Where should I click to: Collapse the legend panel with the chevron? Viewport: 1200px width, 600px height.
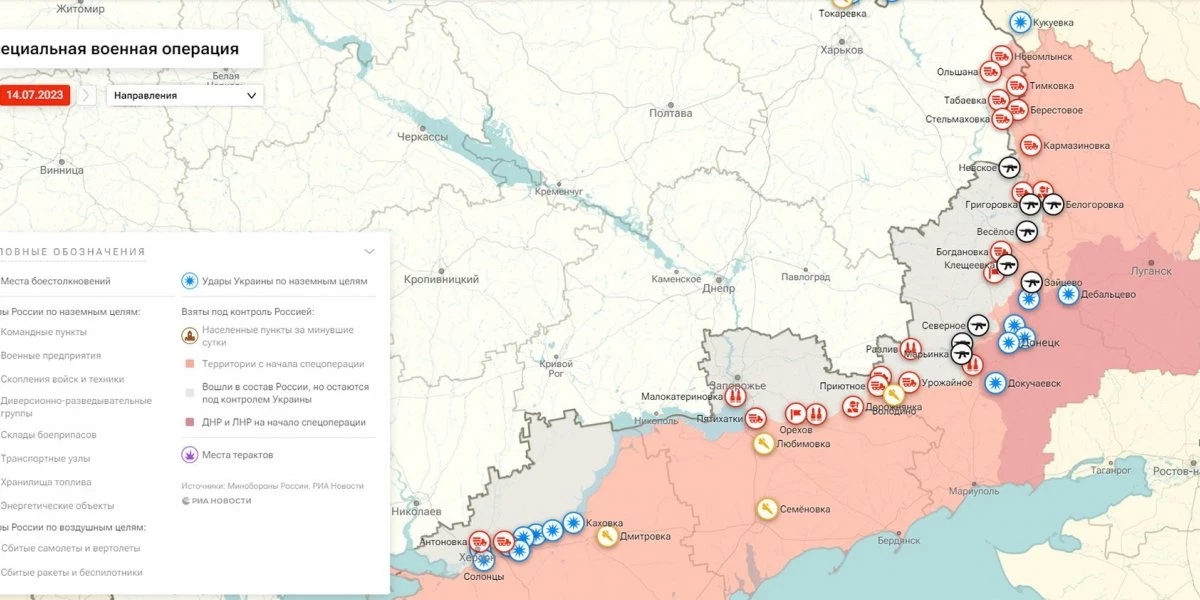(x=370, y=251)
